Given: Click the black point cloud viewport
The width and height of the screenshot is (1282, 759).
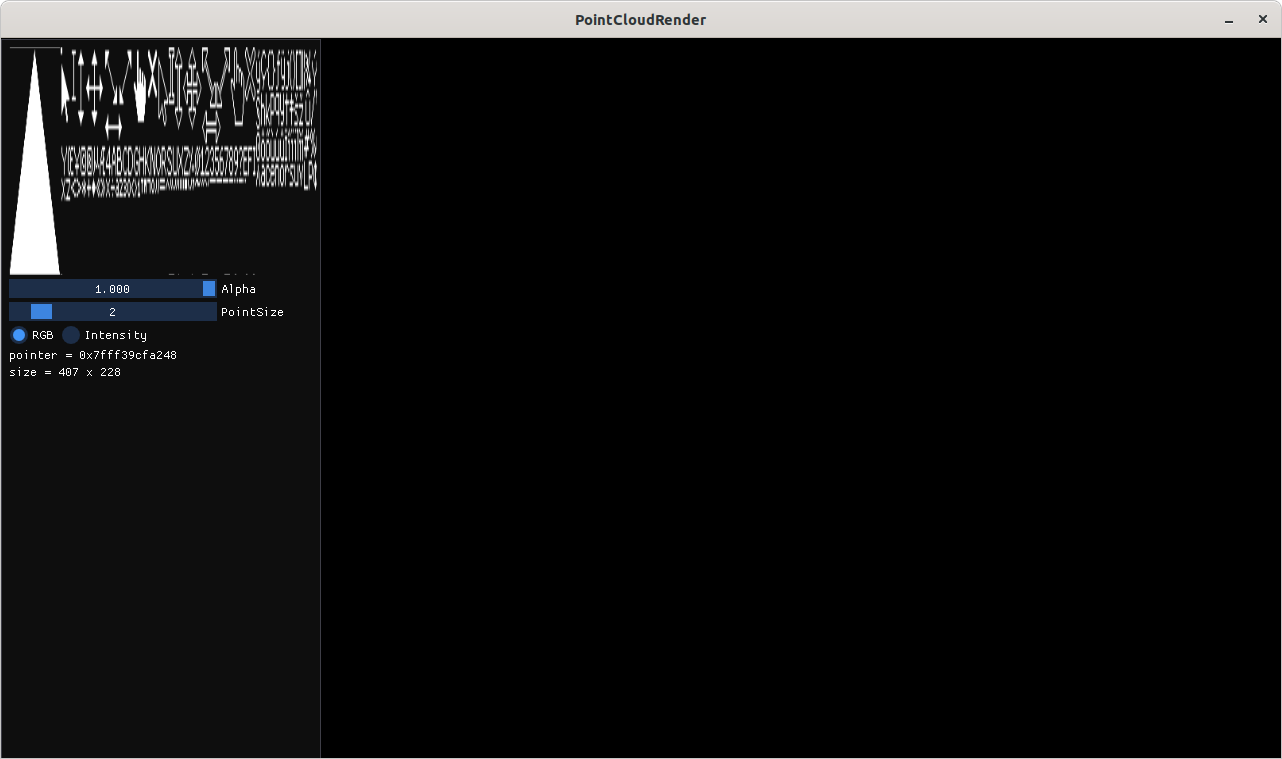Looking at the screenshot, I should coord(800,398).
